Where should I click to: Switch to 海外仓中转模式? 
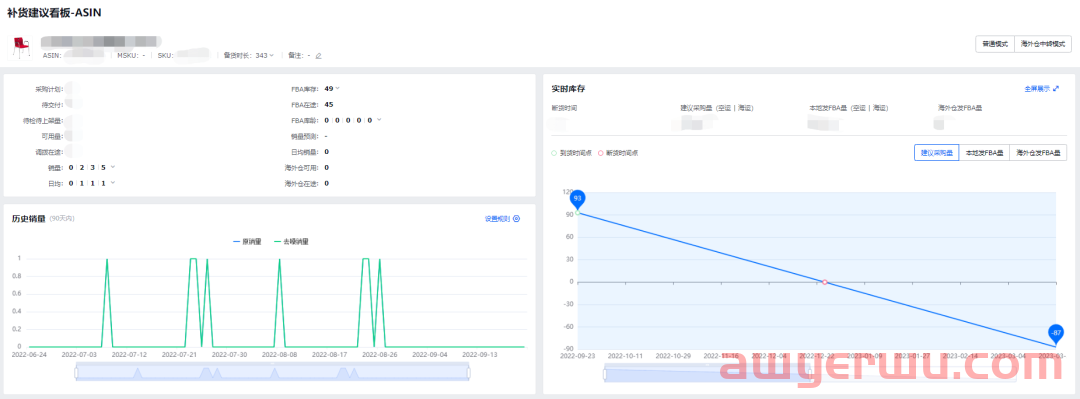[1043, 43]
